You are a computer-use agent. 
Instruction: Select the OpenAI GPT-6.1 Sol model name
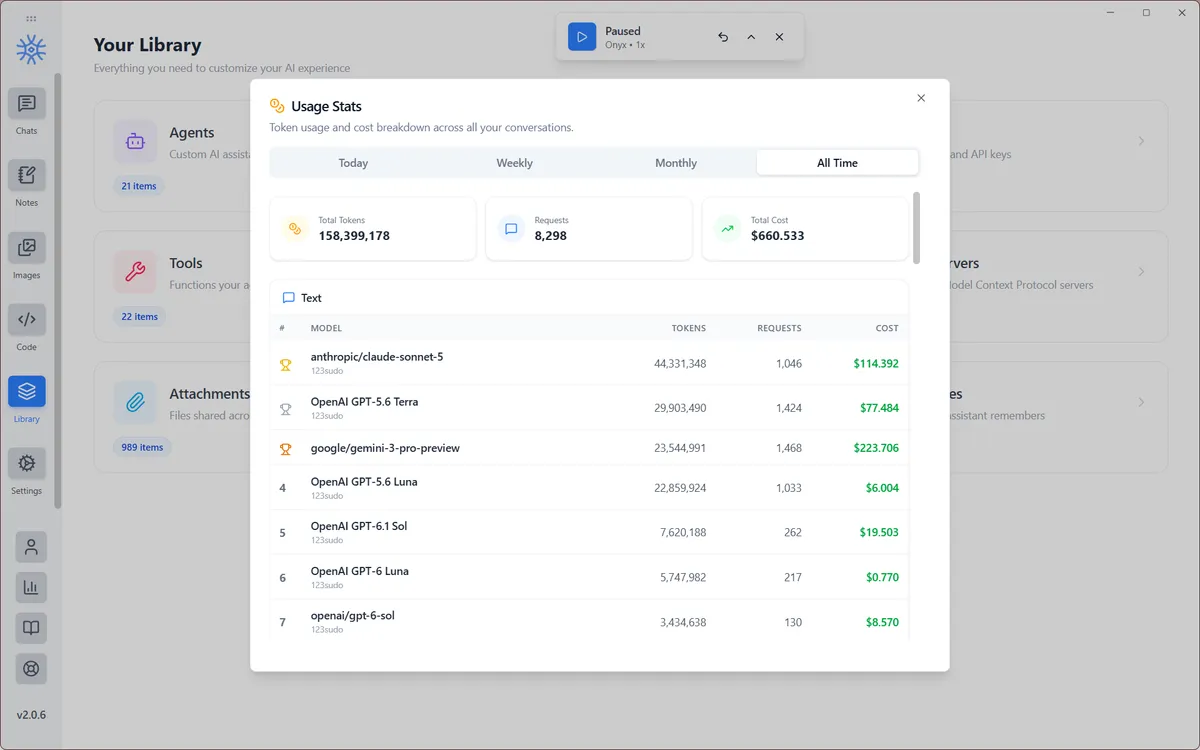click(359, 526)
